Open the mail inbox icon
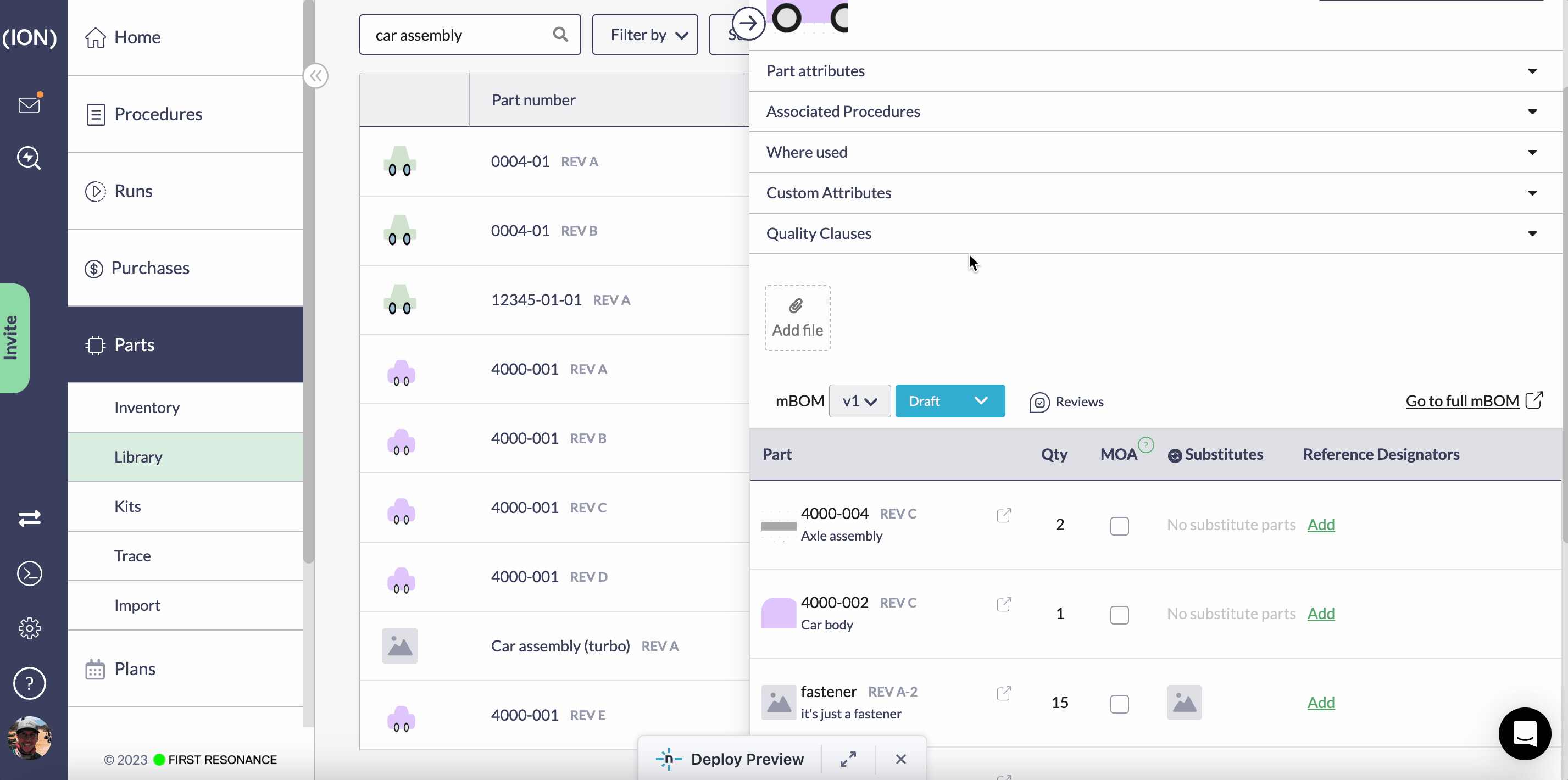The image size is (1568, 780). coord(29,105)
